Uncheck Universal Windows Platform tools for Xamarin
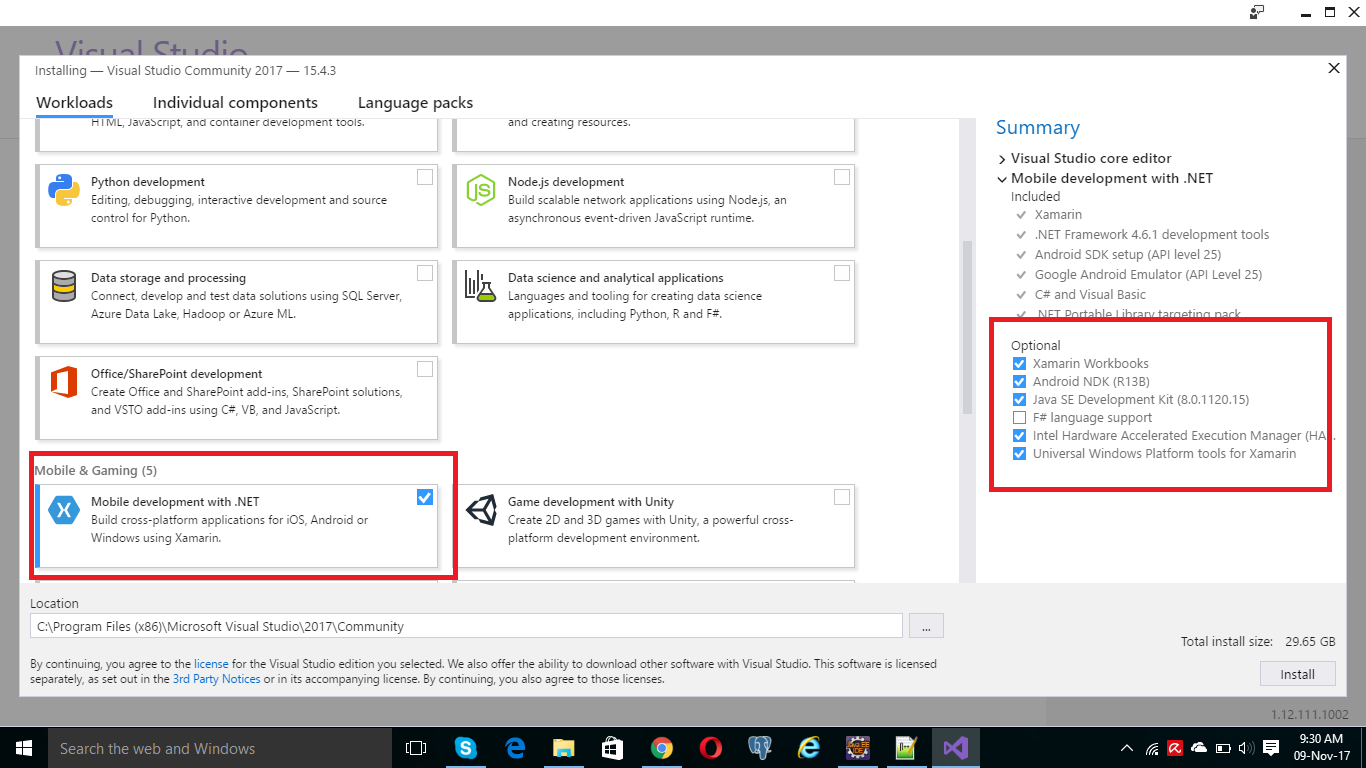1366x768 pixels. pos(1019,453)
